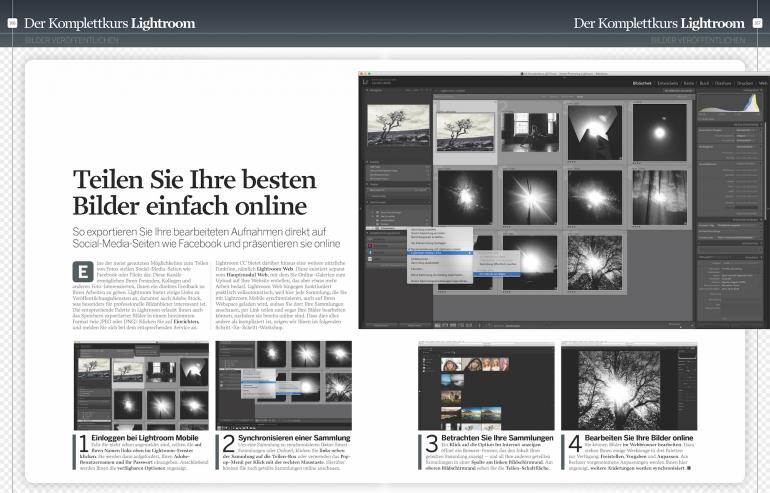The width and height of the screenshot is (770, 493).
Task: Click heading 'Bearbeiten Sie Ihre Bilder online'
Action: pyautogui.click(x=639, y=438)
